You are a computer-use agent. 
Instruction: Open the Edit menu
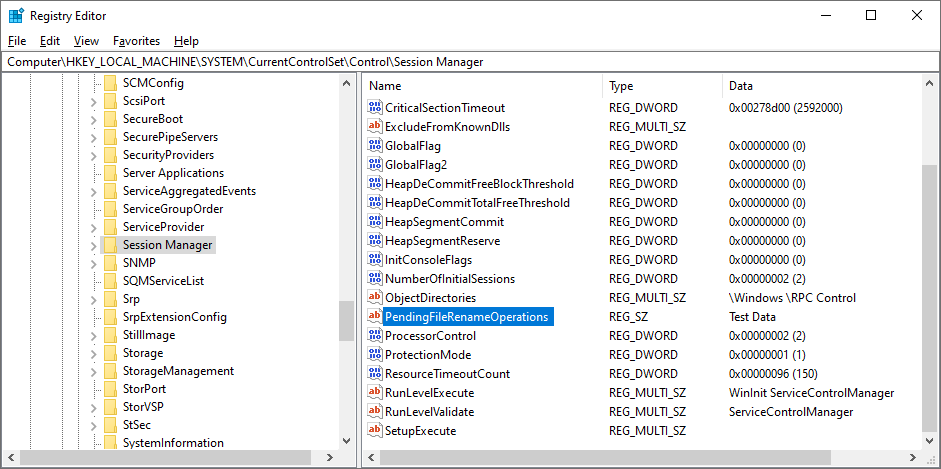pyautogui.click(x=50, y=41)
